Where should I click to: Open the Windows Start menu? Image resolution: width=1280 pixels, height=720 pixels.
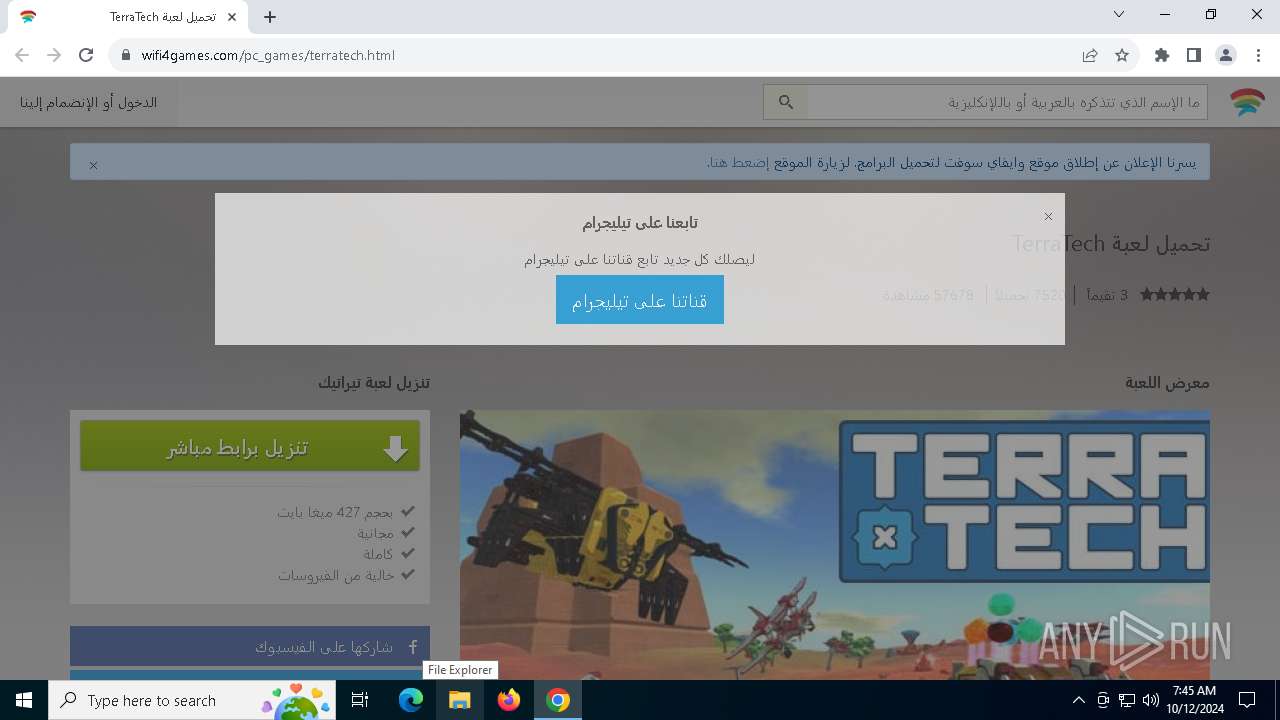[24, 700]
